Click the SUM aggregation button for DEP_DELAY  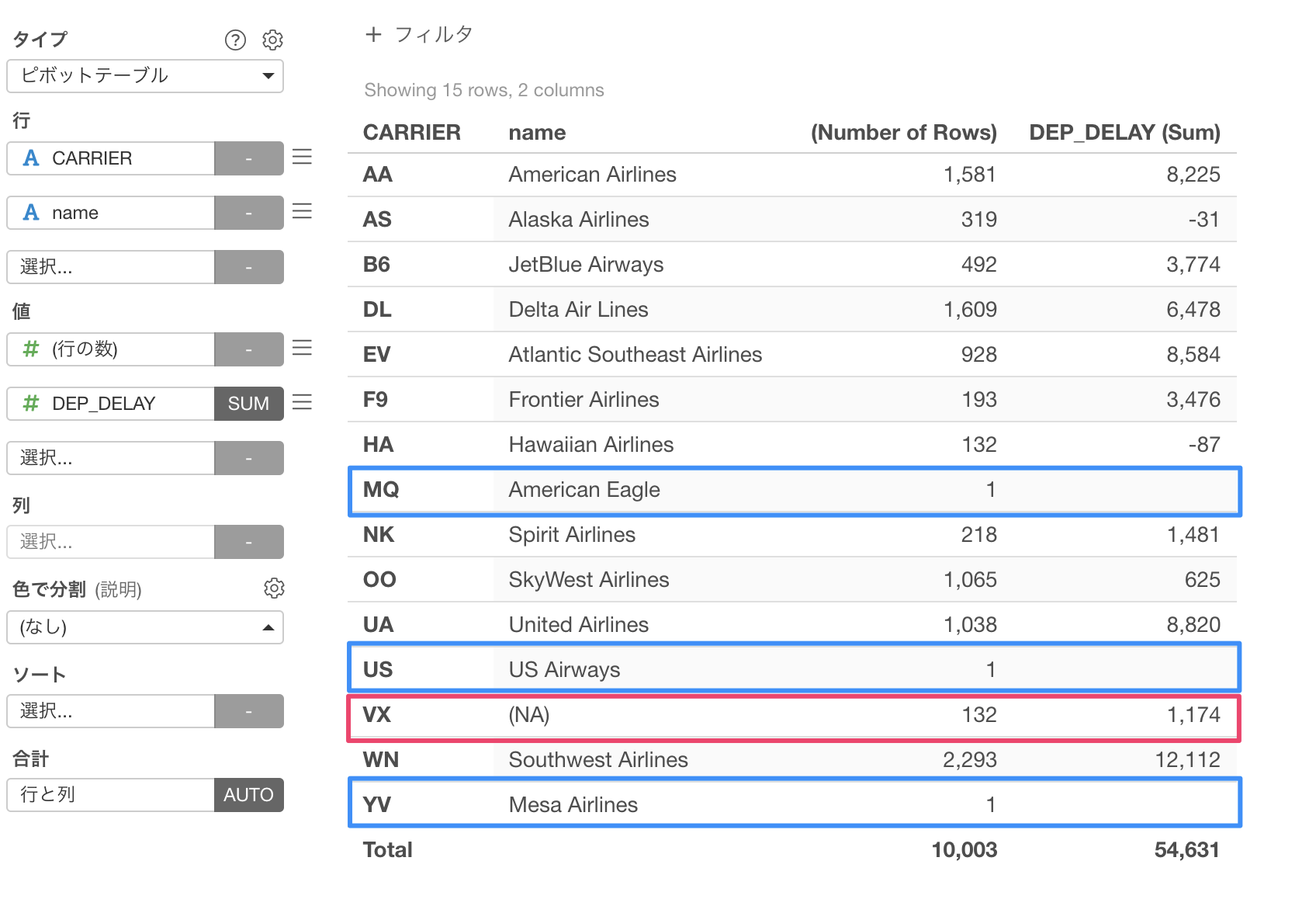(x=249, y=404)
